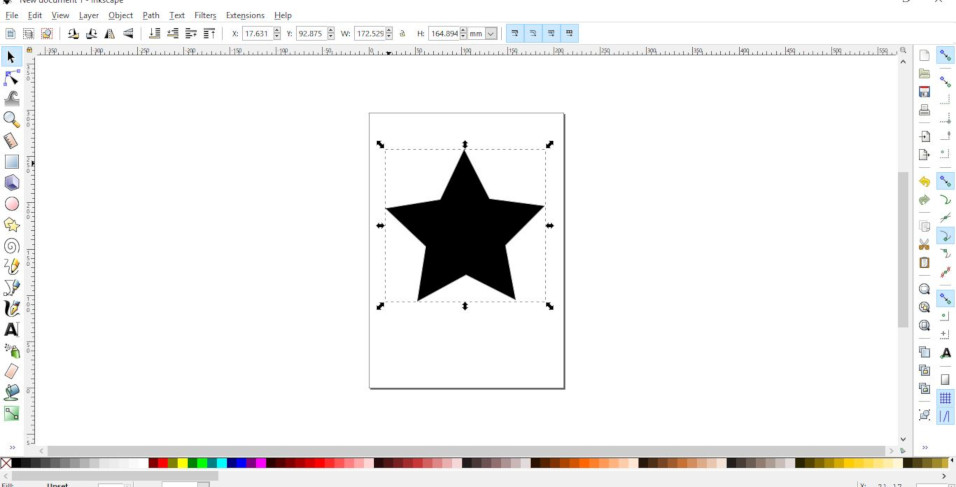Pick the Paint bucket fill tool
This screenshot has height=487, width=956.
coord(11,392)
